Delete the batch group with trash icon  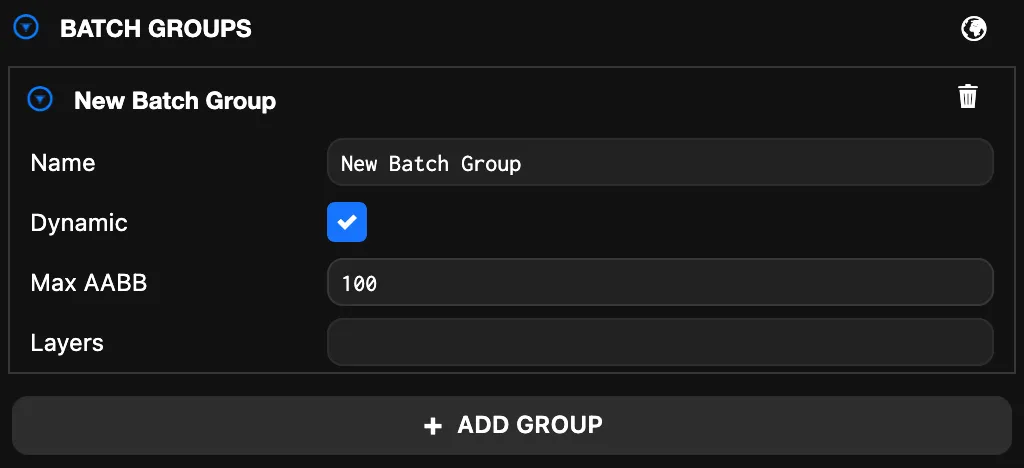click(967, 97)
